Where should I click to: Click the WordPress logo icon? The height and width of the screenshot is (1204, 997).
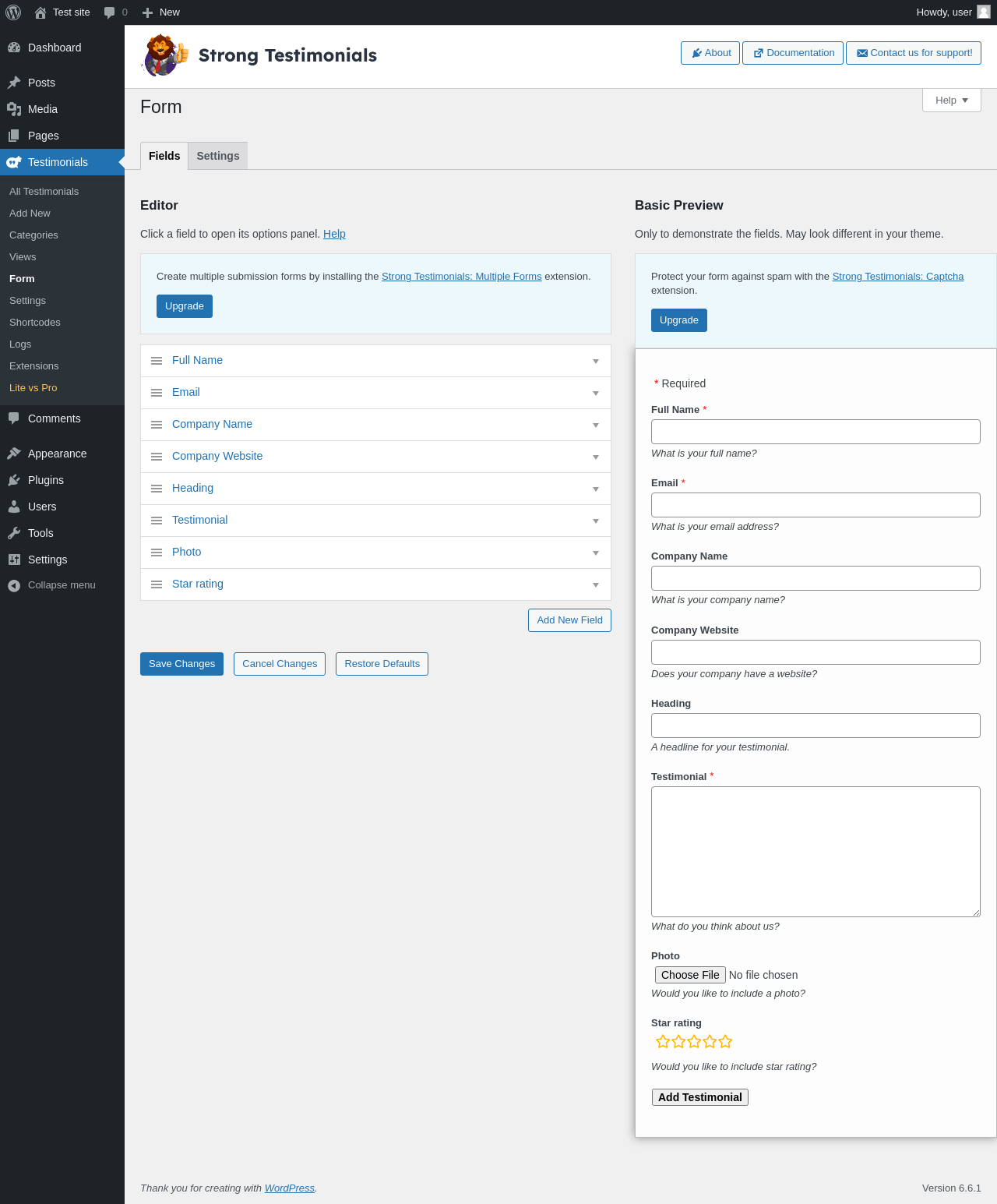point(13,12)
